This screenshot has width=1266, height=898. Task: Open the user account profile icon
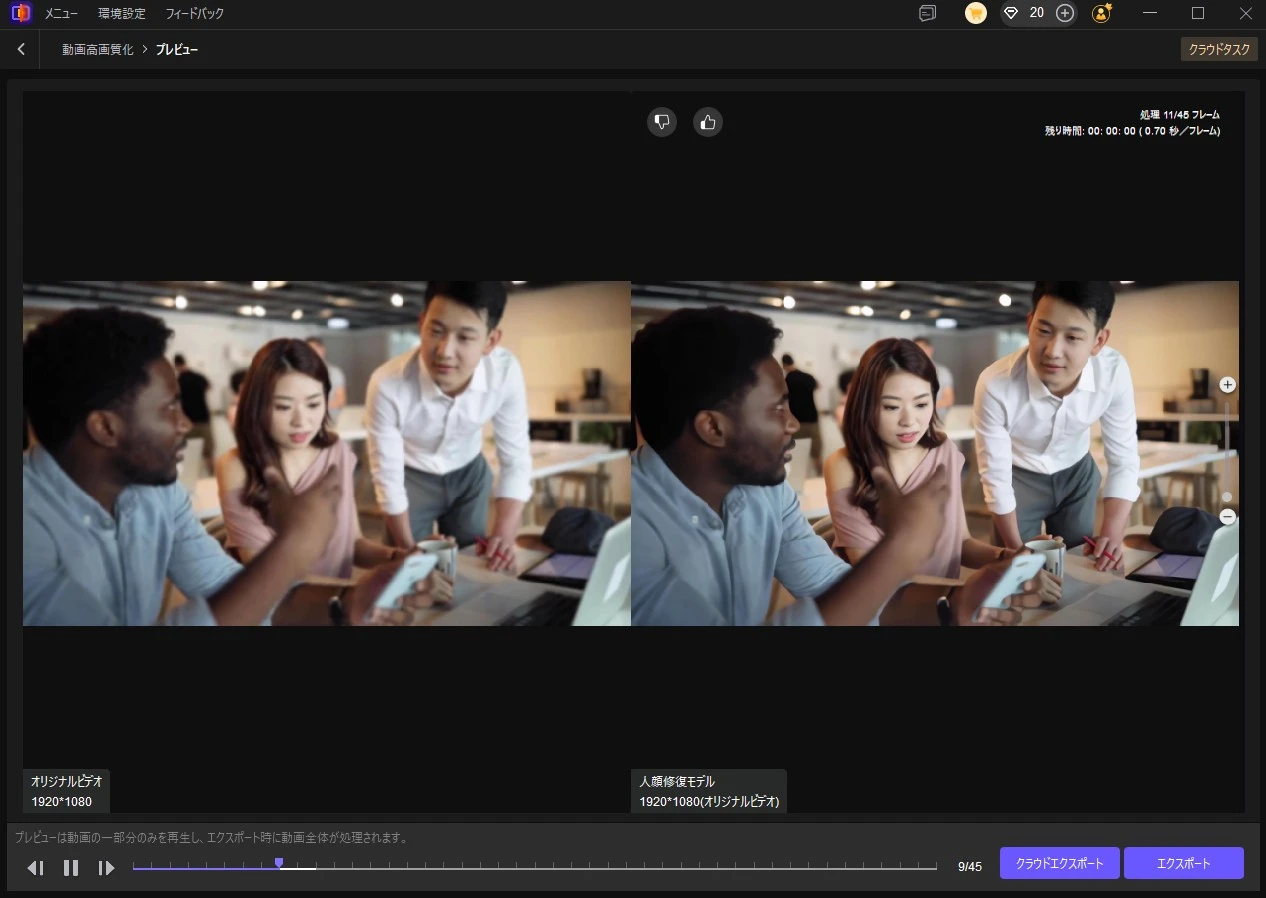pos(1102,13)
